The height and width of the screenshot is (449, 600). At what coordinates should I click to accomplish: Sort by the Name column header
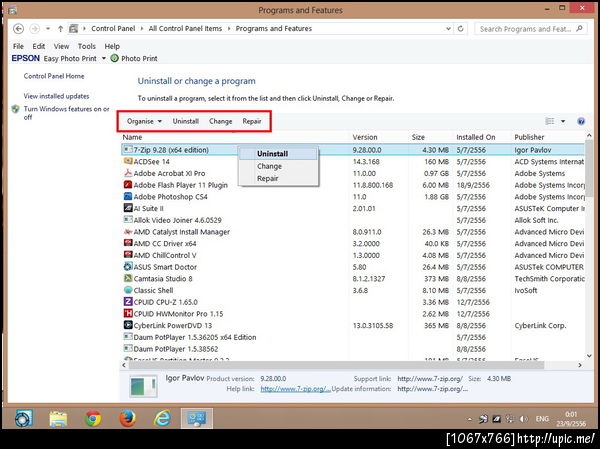[x=132, y=137]
